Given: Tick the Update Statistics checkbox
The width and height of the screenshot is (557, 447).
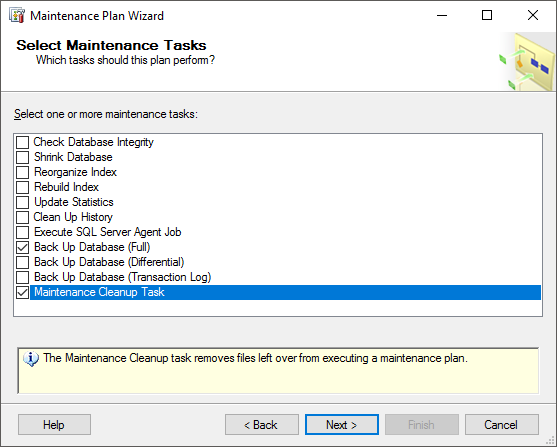Looking at the screenshot, I should tap(22, 203).
